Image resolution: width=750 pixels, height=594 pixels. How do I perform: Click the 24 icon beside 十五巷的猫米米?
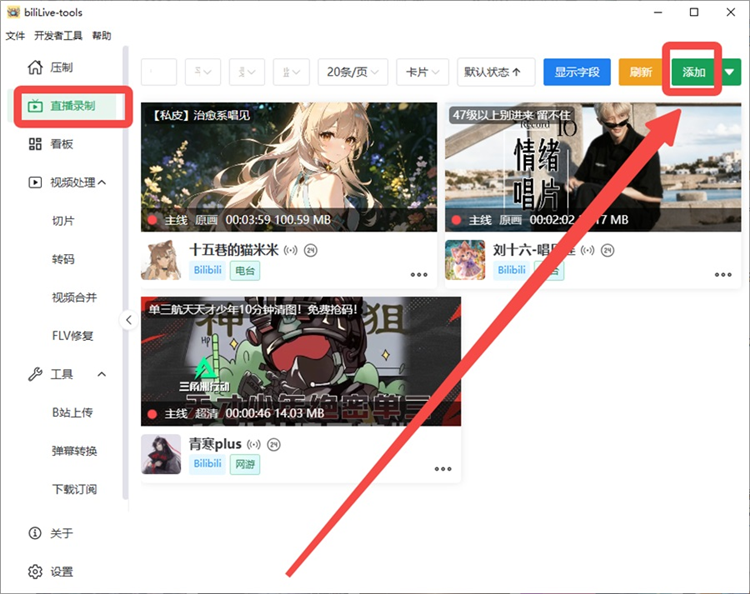click(311, 250)
